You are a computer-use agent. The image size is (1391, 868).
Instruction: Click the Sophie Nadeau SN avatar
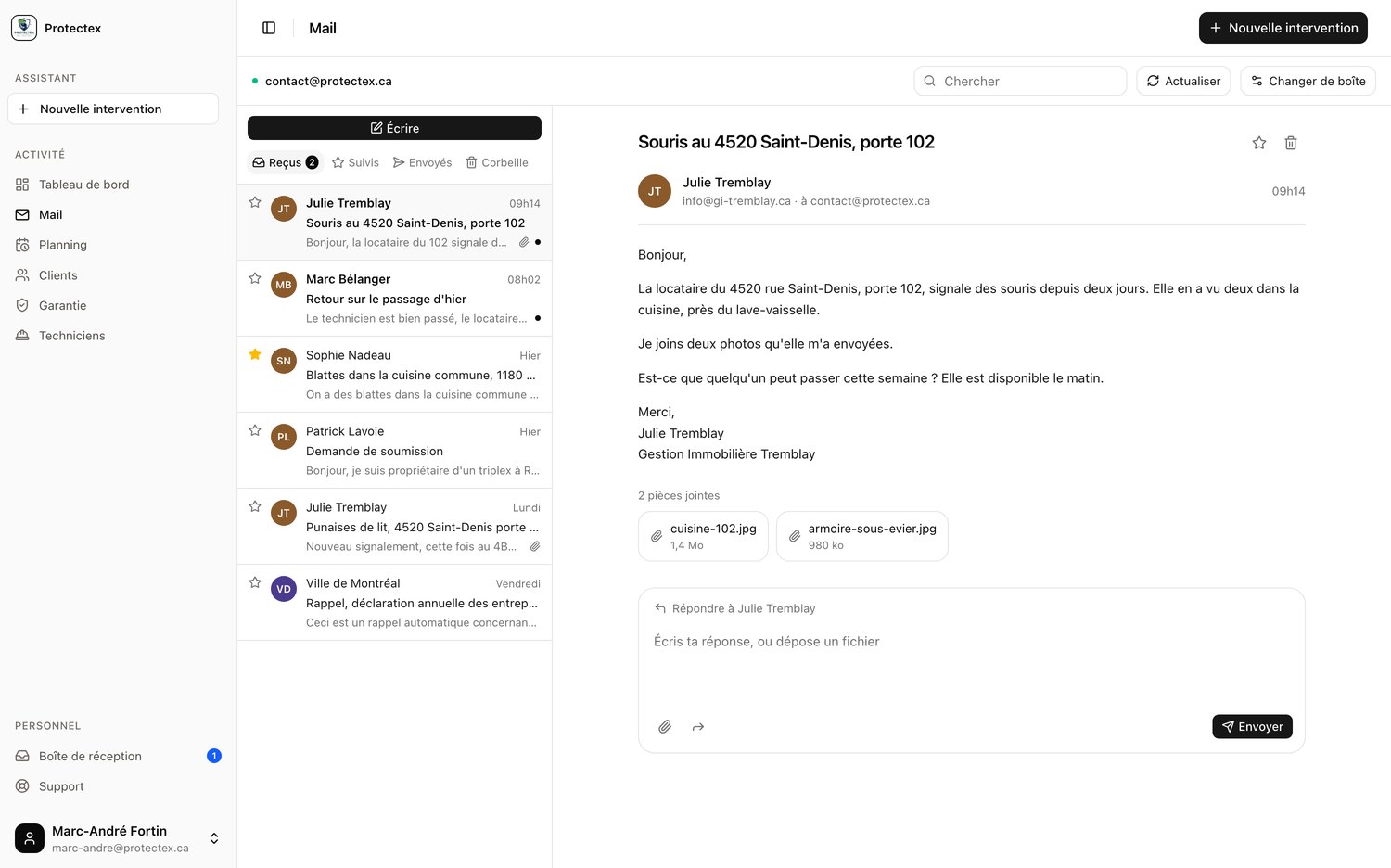(284, 361)
